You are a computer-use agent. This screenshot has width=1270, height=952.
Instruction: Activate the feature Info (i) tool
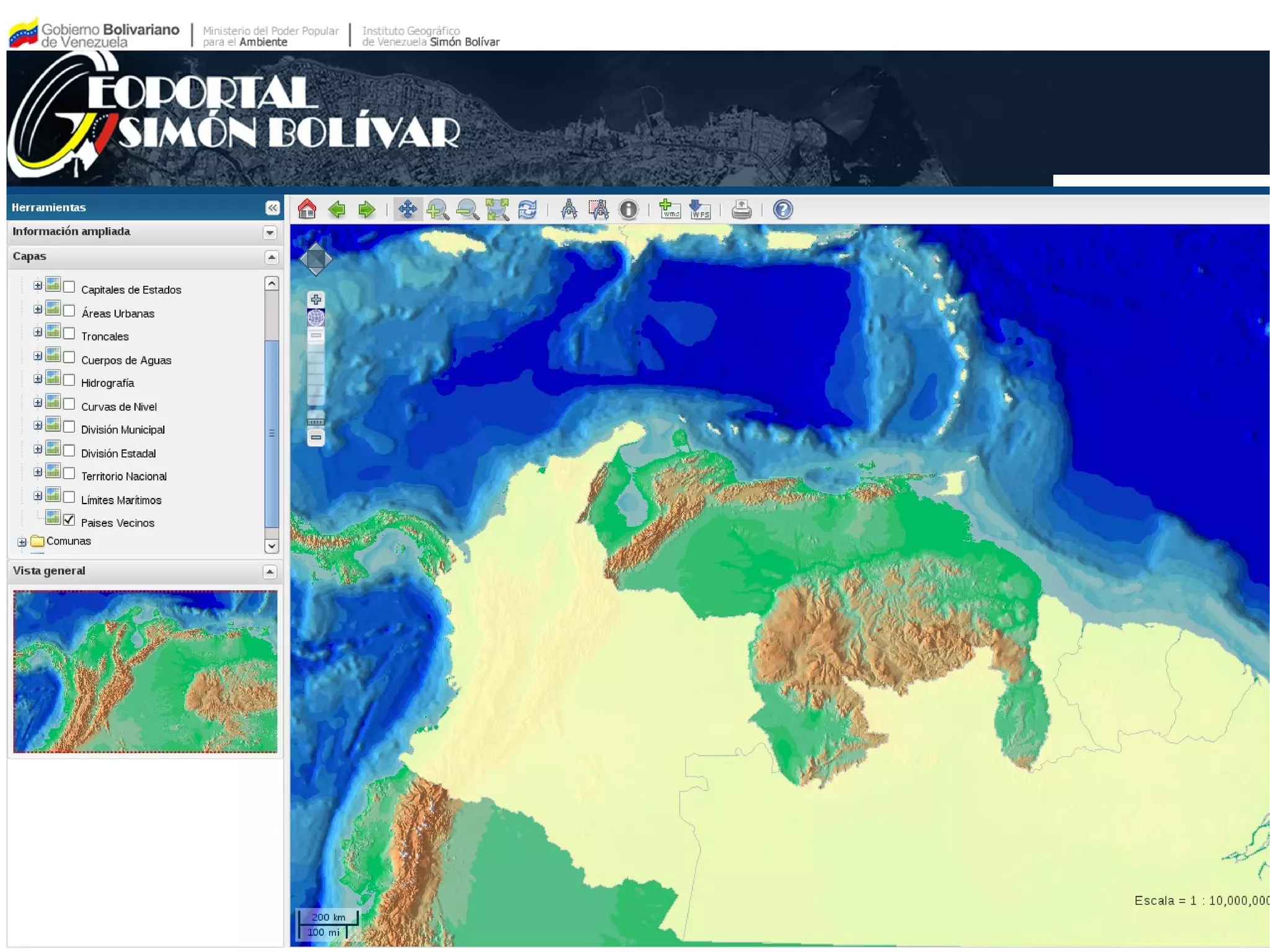(x=628, y=210)
